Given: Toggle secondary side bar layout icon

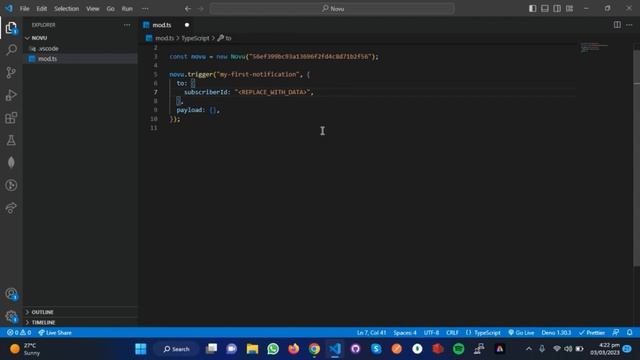Looking at the screenshot, I should point(557,9).
